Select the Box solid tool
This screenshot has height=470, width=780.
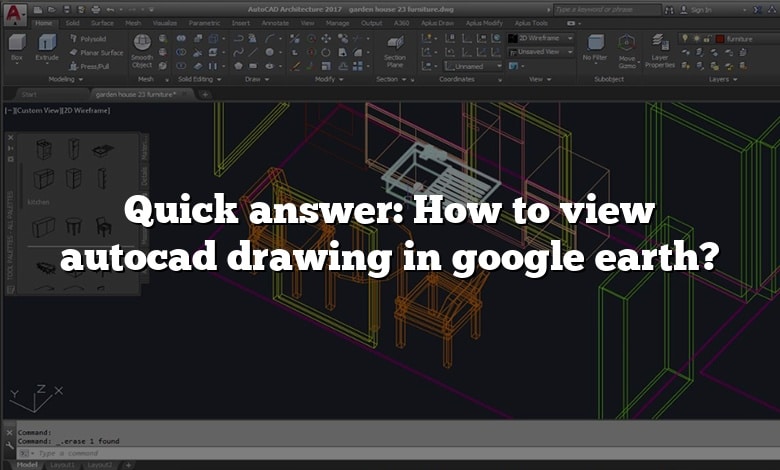click(x=17, y=48)
